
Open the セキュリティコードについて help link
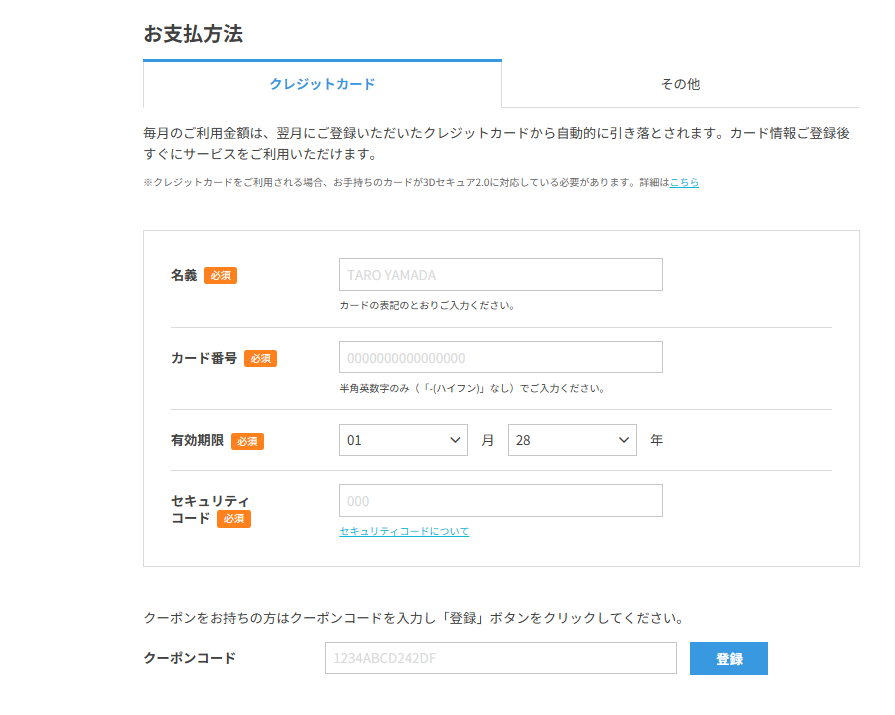(x=404, y=531)
